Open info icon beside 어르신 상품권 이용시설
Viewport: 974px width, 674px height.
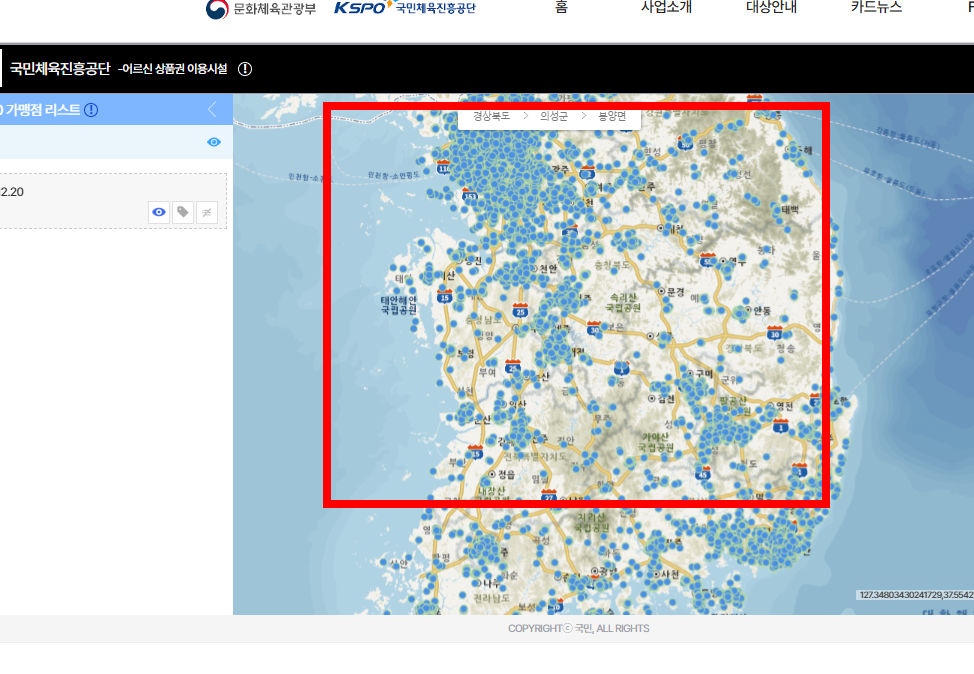coord(245,69)
